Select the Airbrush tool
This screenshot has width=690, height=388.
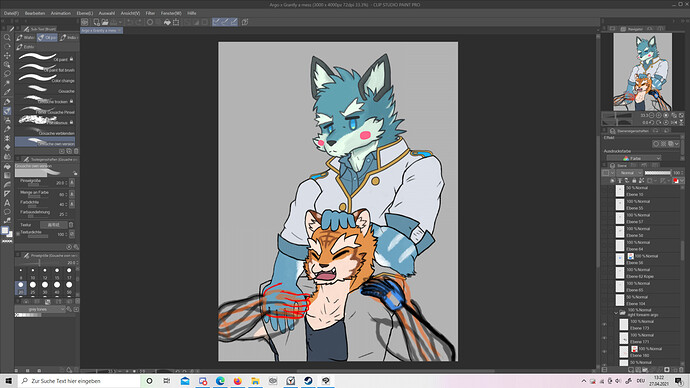pyautogui.click(x=7, y=120)
